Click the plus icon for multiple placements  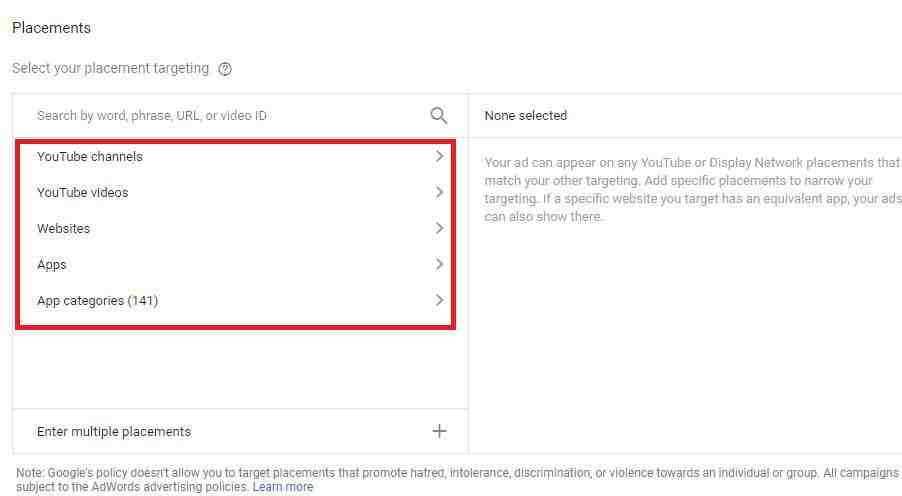438,431
